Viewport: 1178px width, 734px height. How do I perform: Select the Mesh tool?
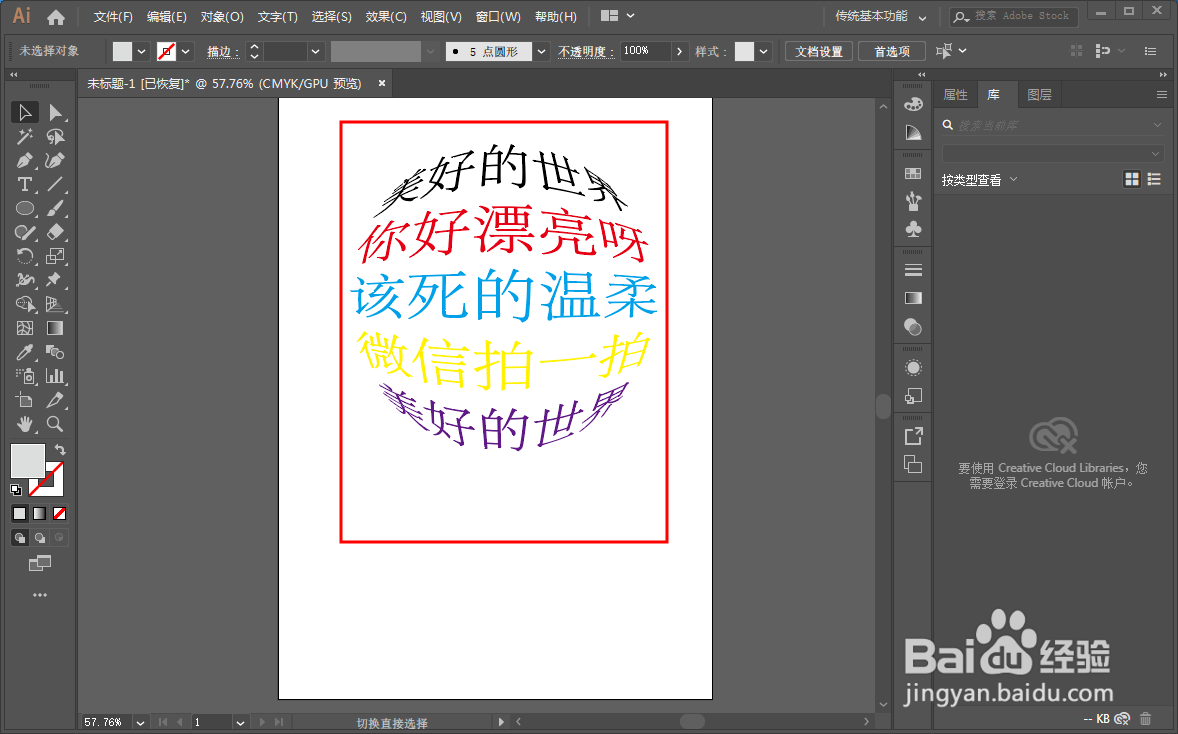coord(25,328)
